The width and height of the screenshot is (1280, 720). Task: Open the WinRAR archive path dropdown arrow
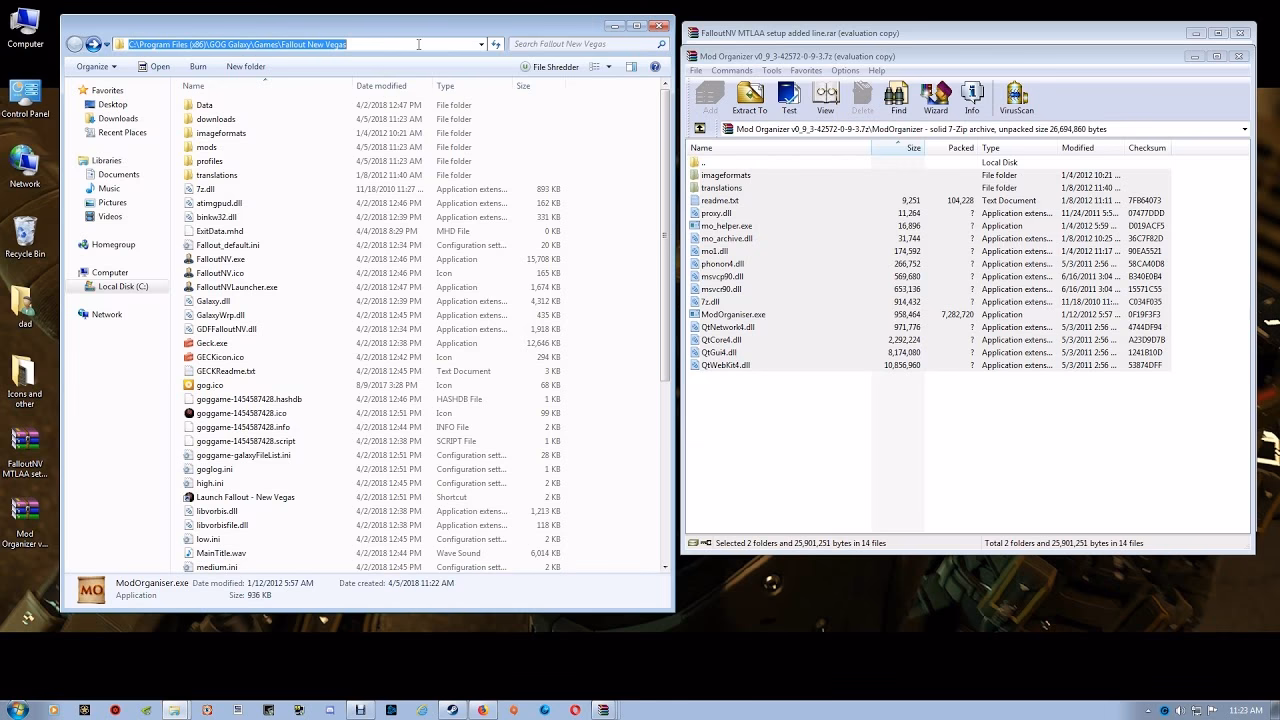click(x=1244, y=129)
